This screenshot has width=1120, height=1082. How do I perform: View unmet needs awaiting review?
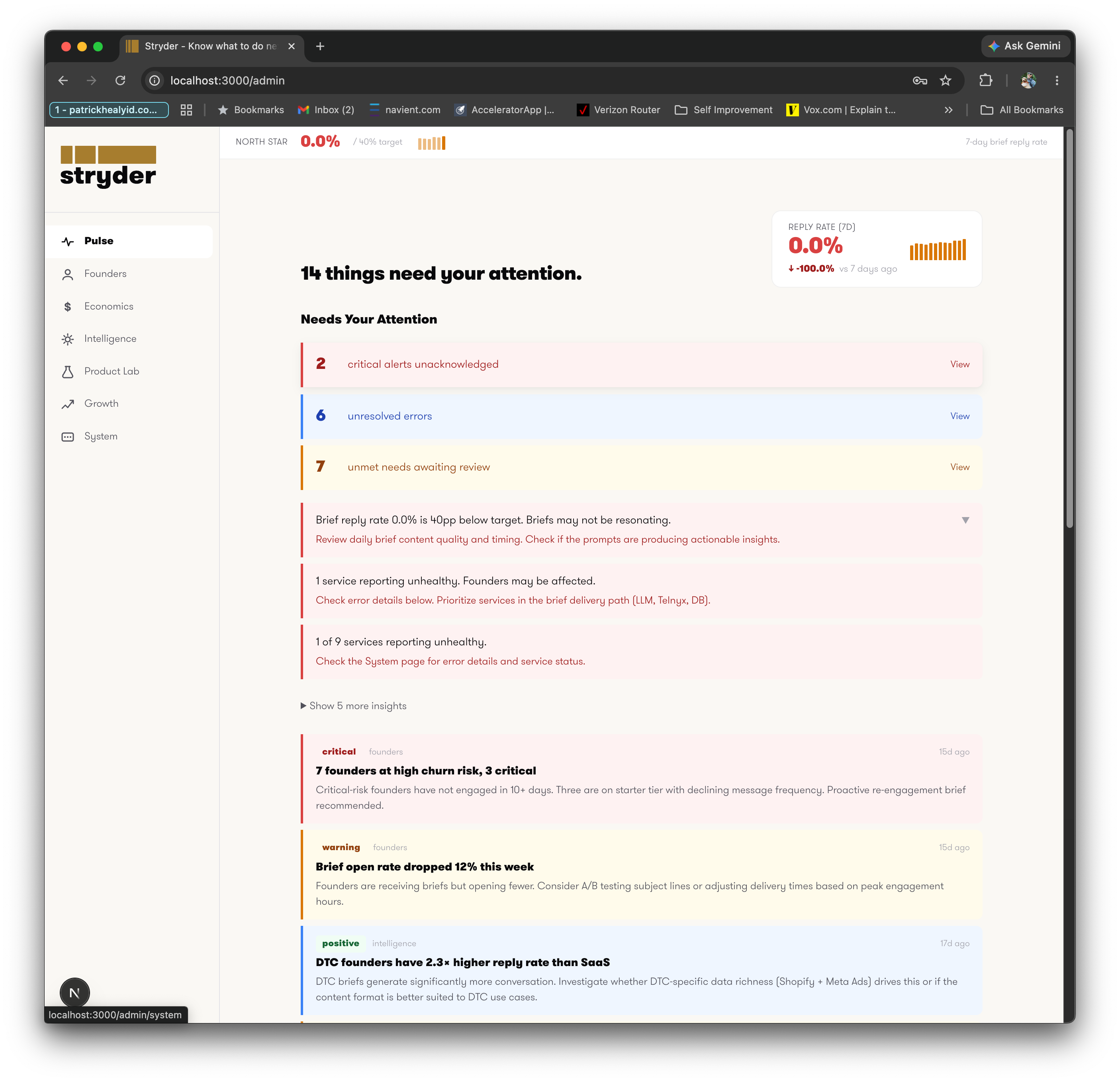point(960,468)
